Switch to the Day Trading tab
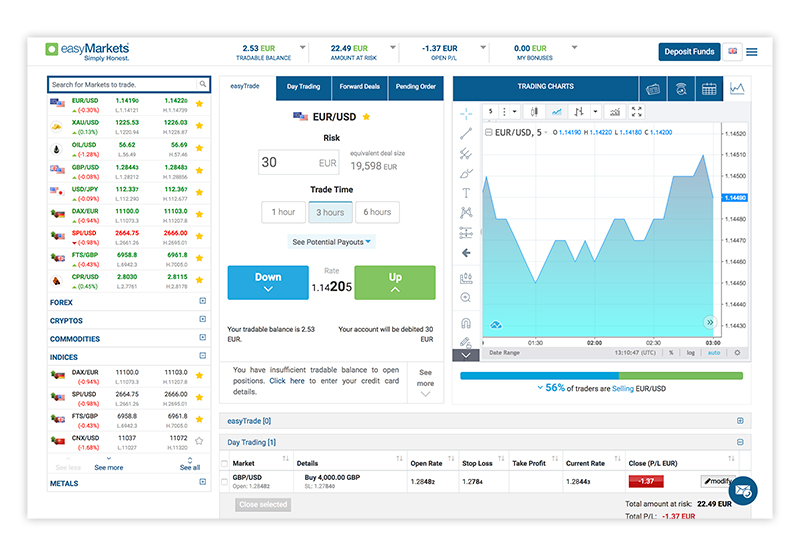Screen dimensions: 800x556 (304, 87)
